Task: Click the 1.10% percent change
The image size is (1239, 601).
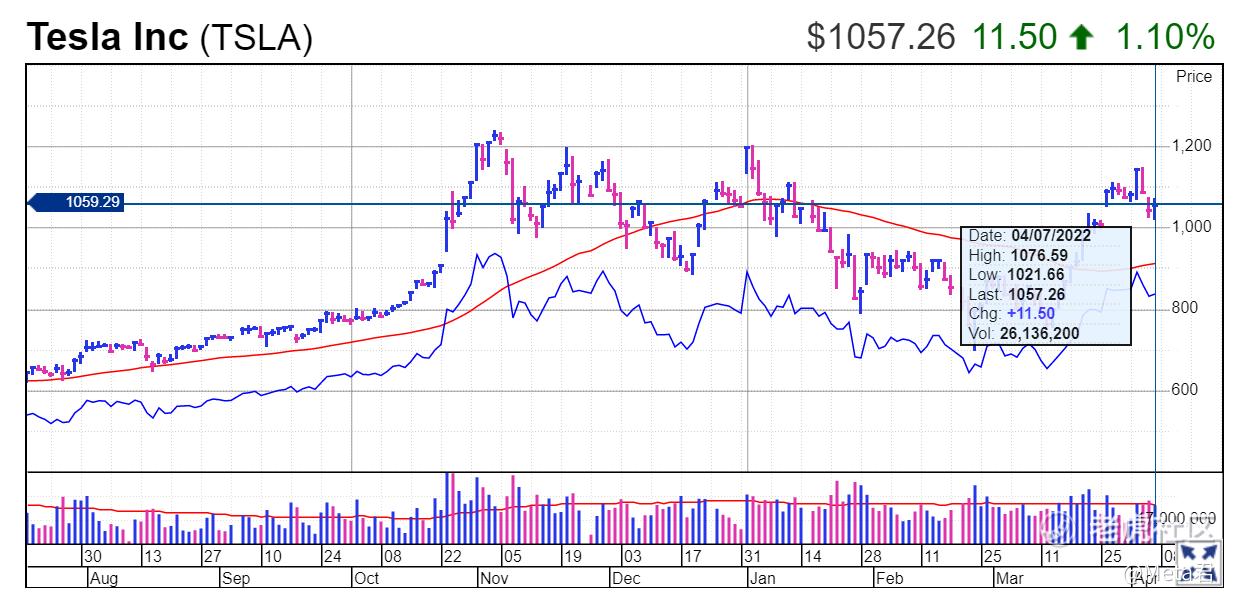Action: point(1164,37)
